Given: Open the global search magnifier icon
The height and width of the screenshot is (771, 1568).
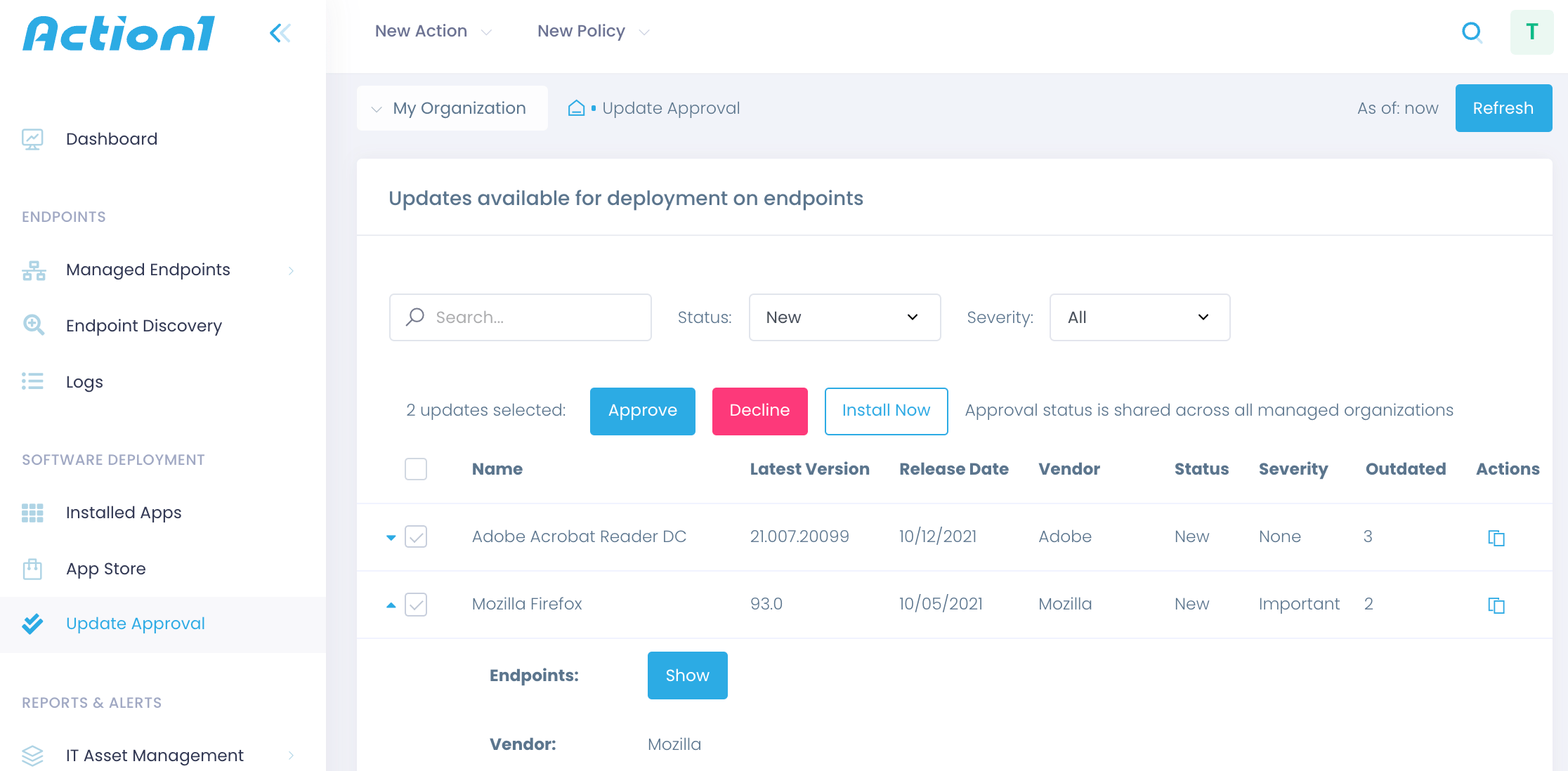Looking at the screenshot, I should 1472,32.
